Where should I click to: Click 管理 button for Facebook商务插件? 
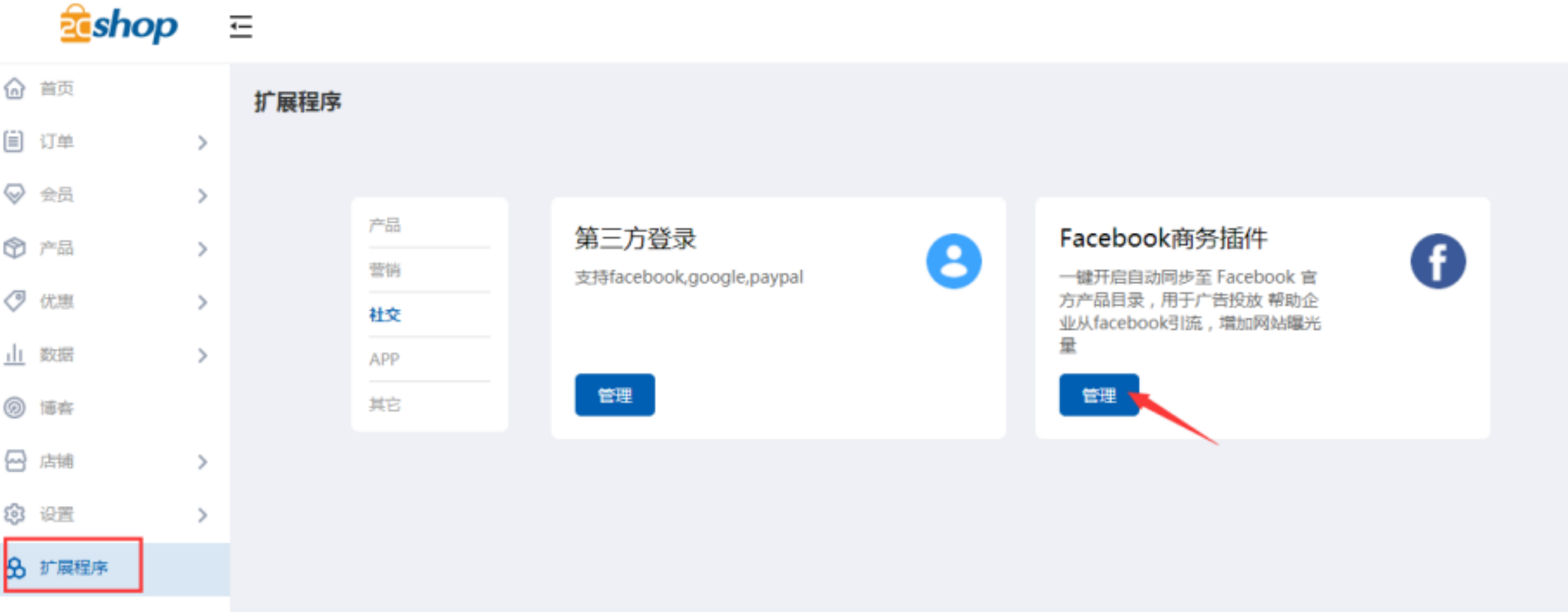point(1099,395)
